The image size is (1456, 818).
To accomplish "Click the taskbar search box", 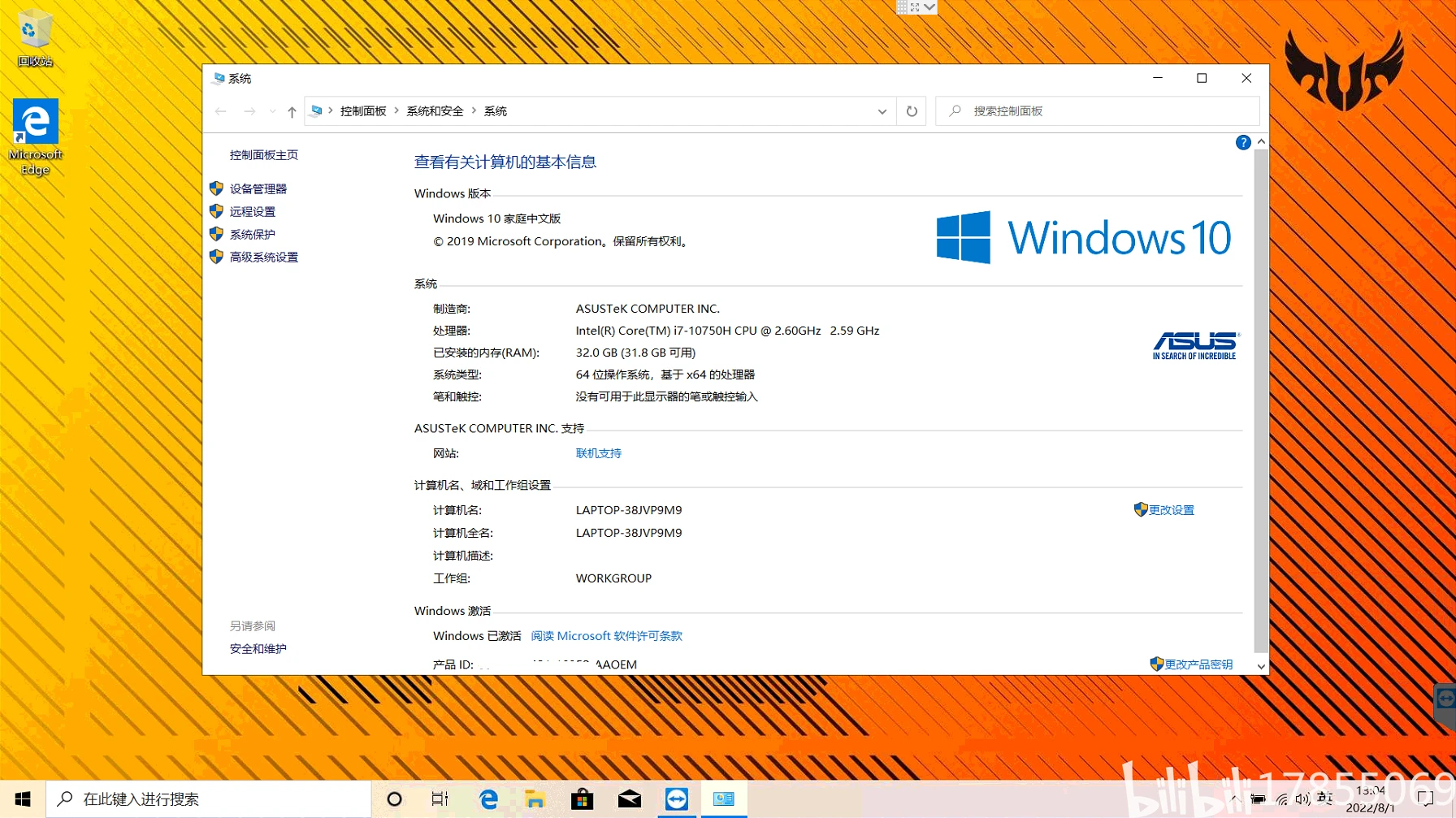I will (209, 799).
